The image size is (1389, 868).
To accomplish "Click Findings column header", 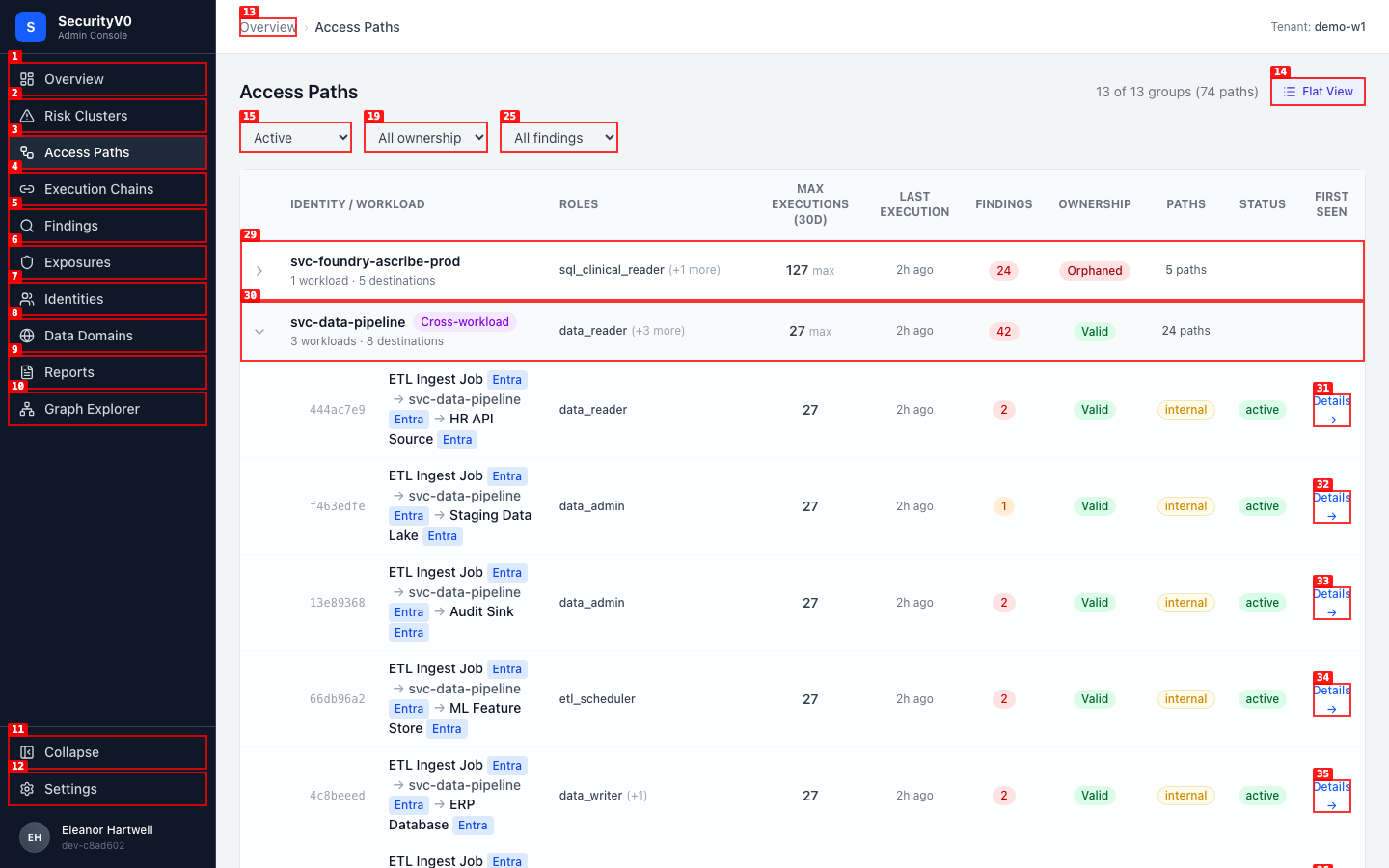I will tap(1004, 204).
